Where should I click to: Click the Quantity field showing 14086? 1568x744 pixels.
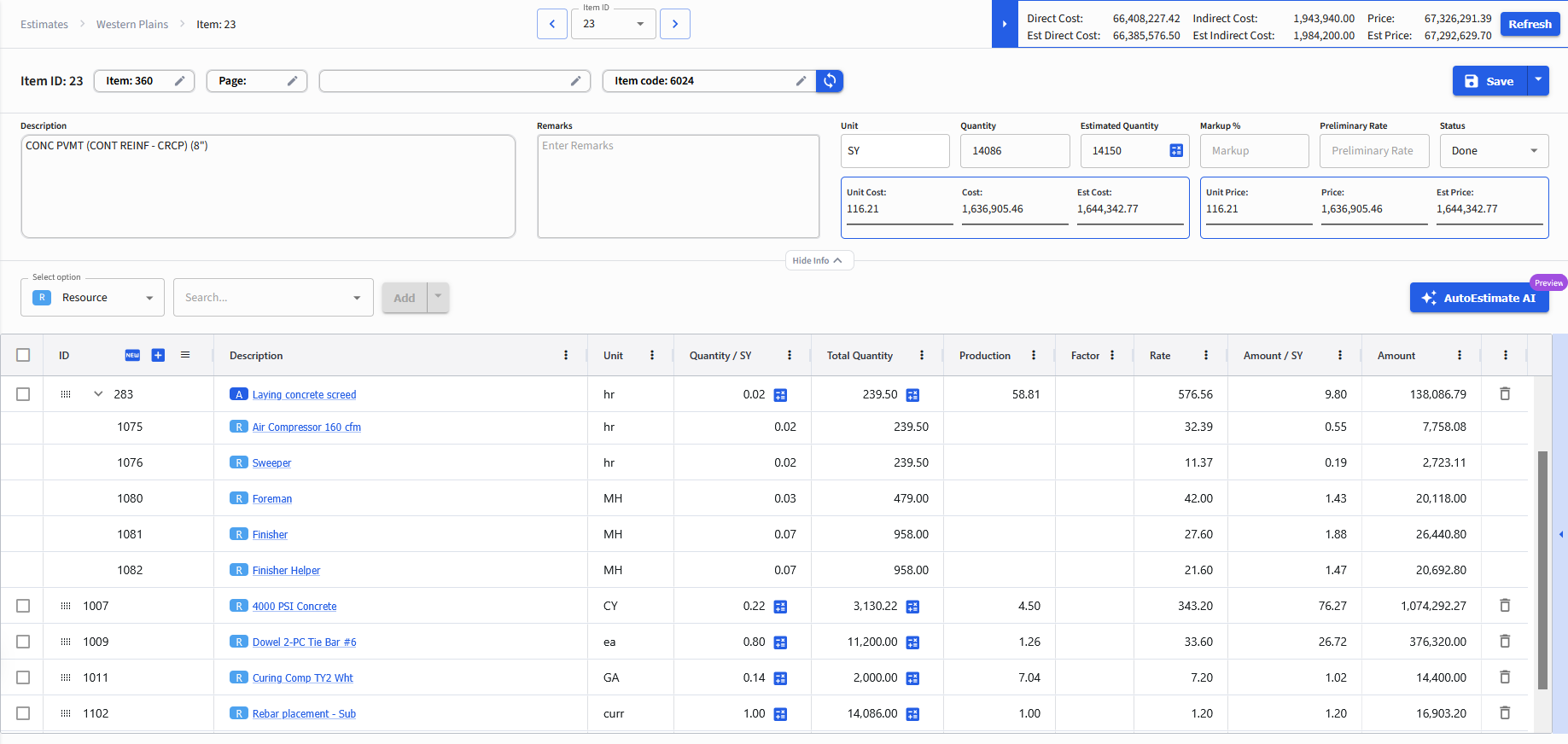click(1015, 151)
